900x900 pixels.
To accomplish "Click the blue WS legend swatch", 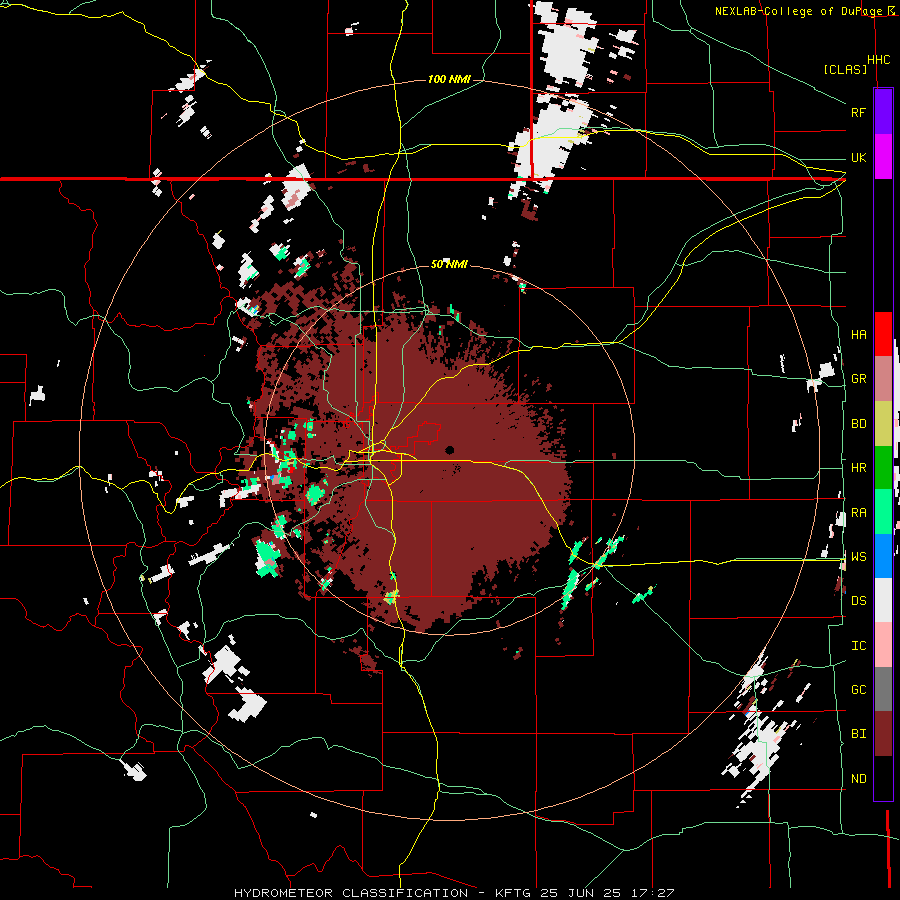I will [883, 556].
